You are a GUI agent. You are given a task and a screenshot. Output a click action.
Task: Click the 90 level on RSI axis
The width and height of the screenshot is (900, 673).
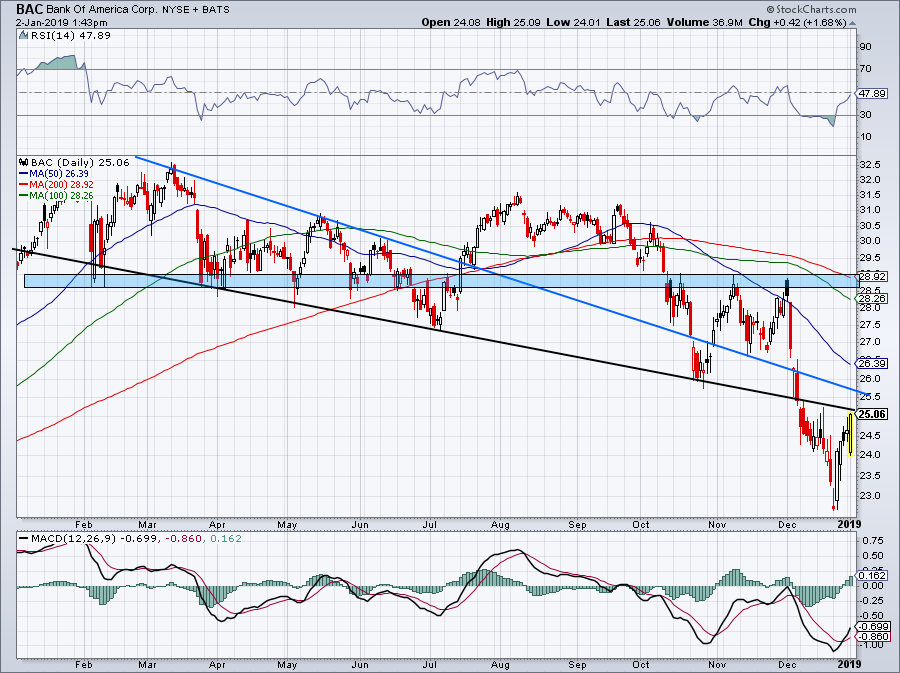tap(866, 47)
